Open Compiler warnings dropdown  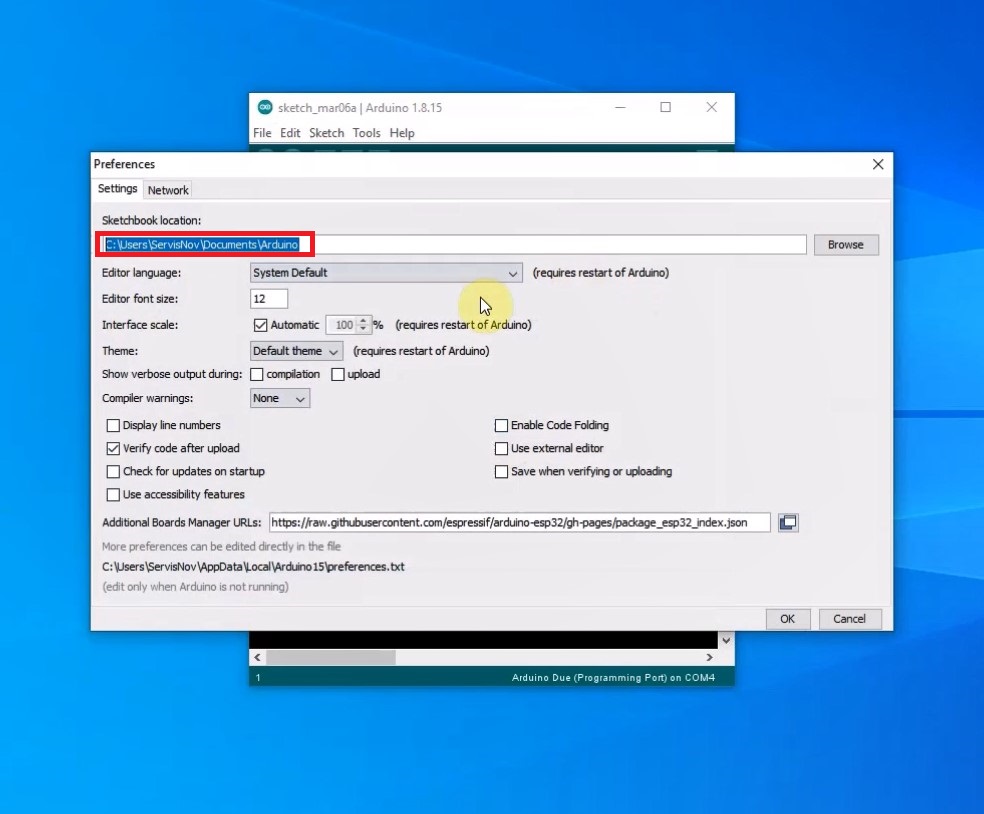pos(280,398)
